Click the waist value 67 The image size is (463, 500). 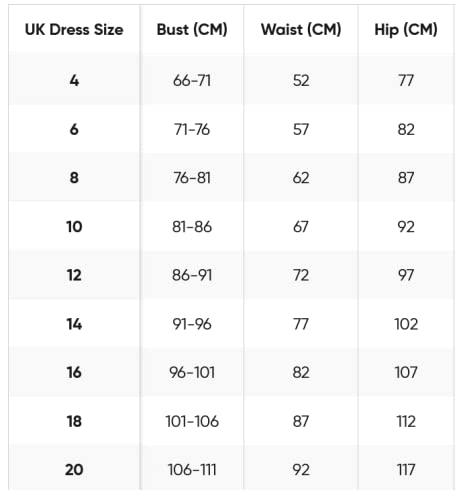tap(301, 227)
